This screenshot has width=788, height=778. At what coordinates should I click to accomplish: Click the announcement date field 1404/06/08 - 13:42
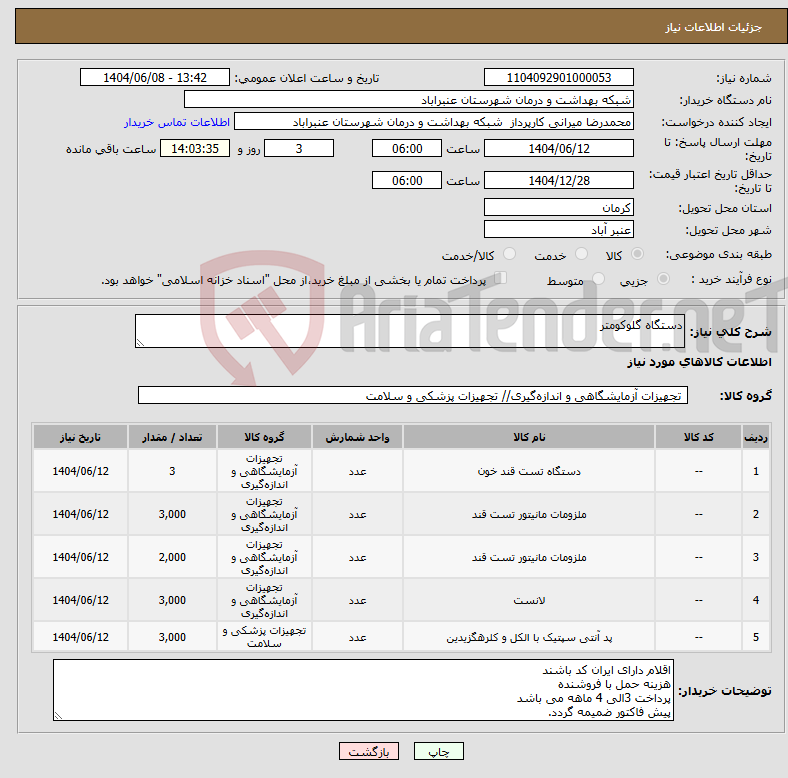coord(155,77)
